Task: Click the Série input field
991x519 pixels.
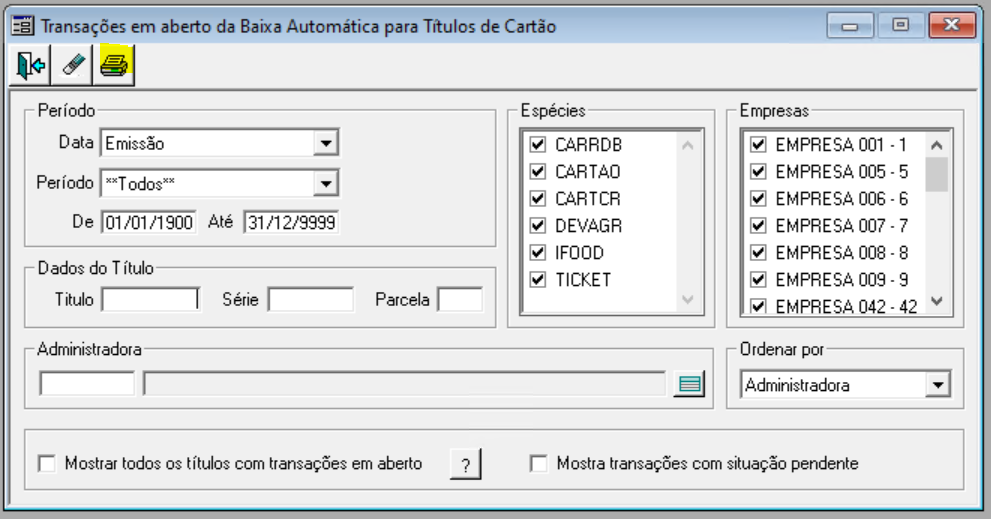Action: pyautogui.click(x=311, y=300)
